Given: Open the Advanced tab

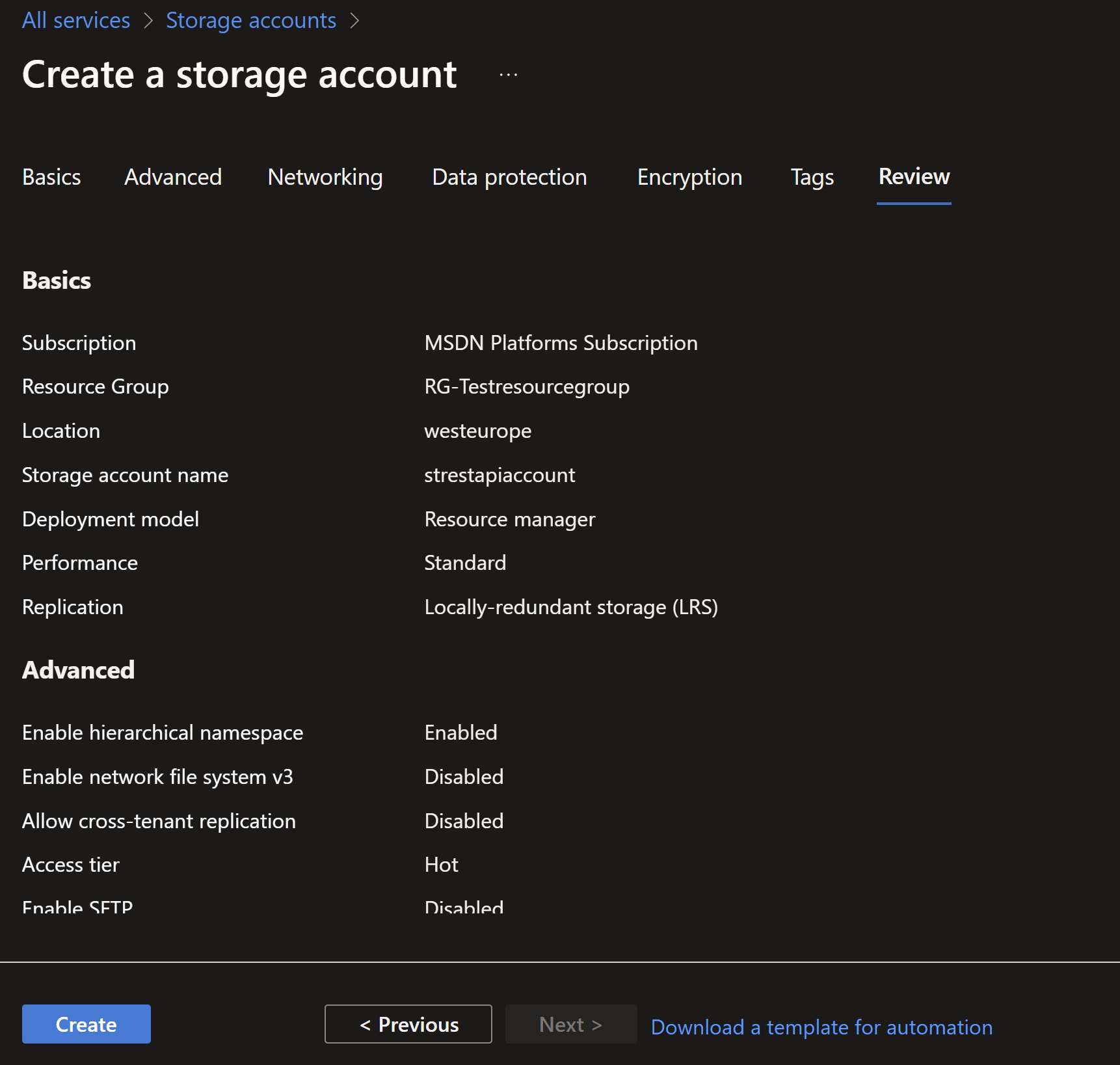Looking at the screenshot, I should (173, 177).
